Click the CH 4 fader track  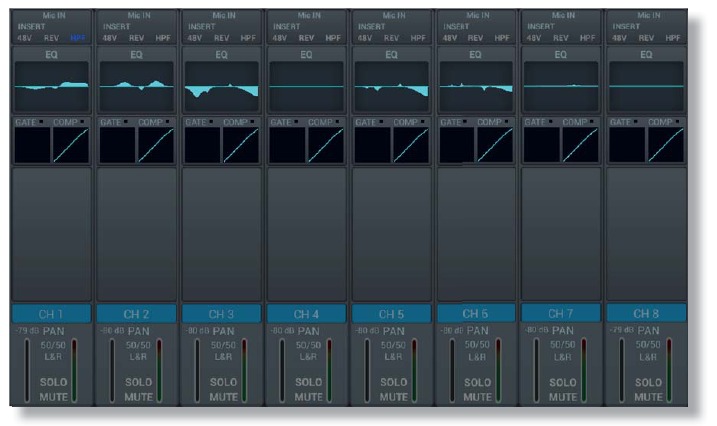[x=282, y=371]
